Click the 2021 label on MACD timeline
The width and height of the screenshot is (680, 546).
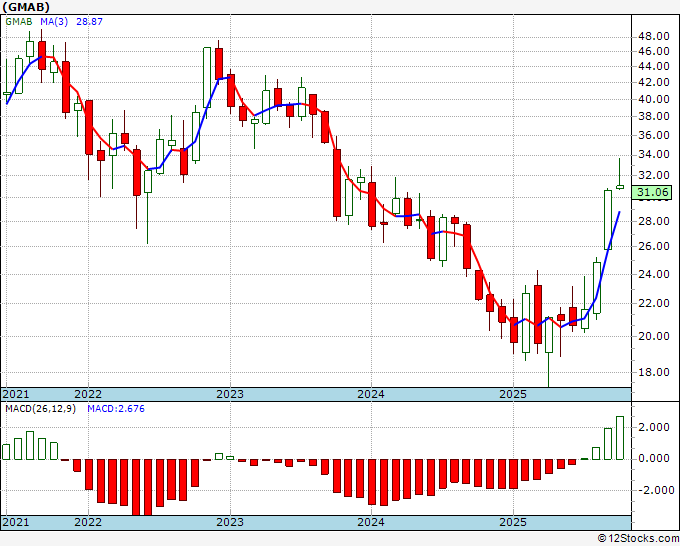16,522
